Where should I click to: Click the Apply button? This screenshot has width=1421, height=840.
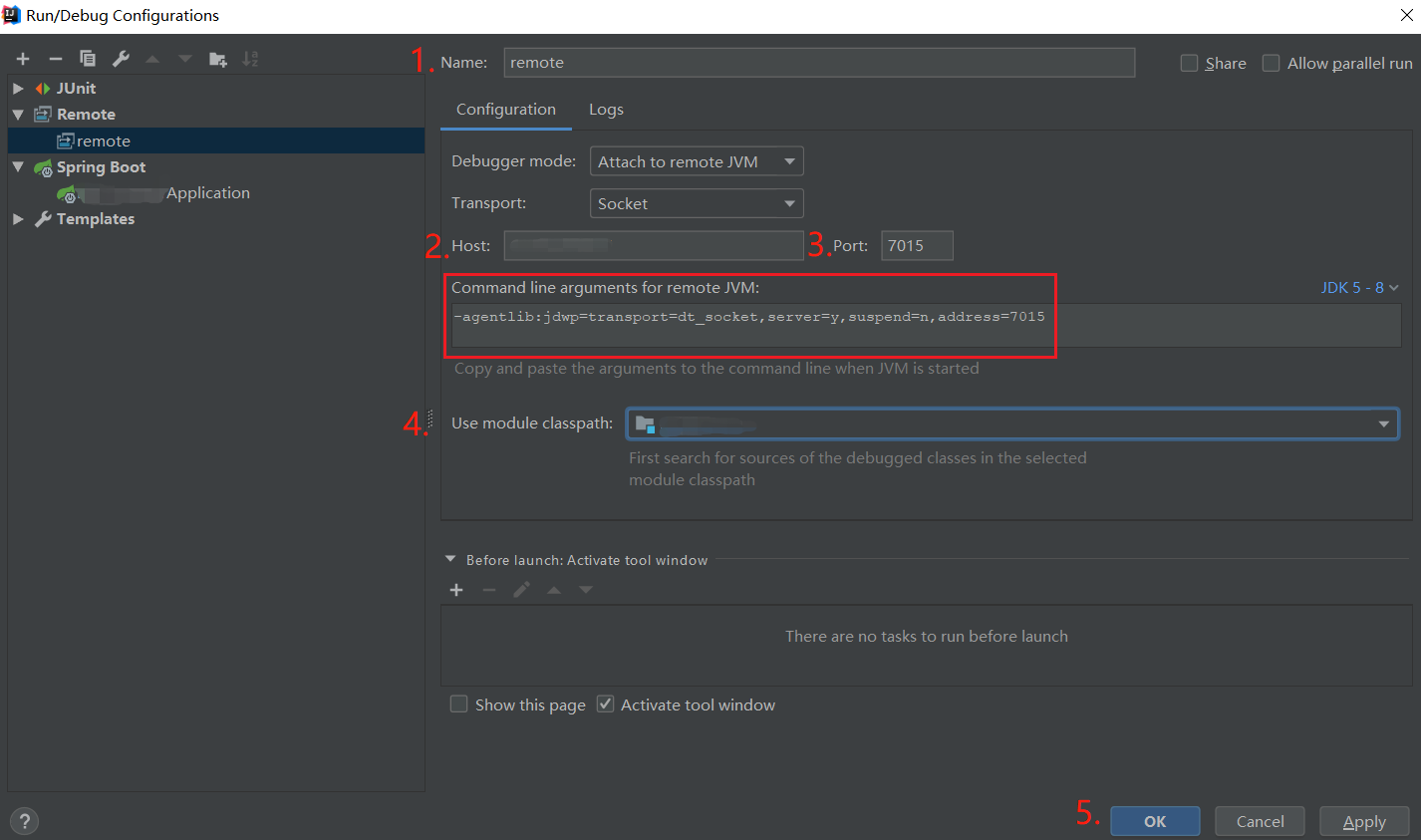point(1364,821)
